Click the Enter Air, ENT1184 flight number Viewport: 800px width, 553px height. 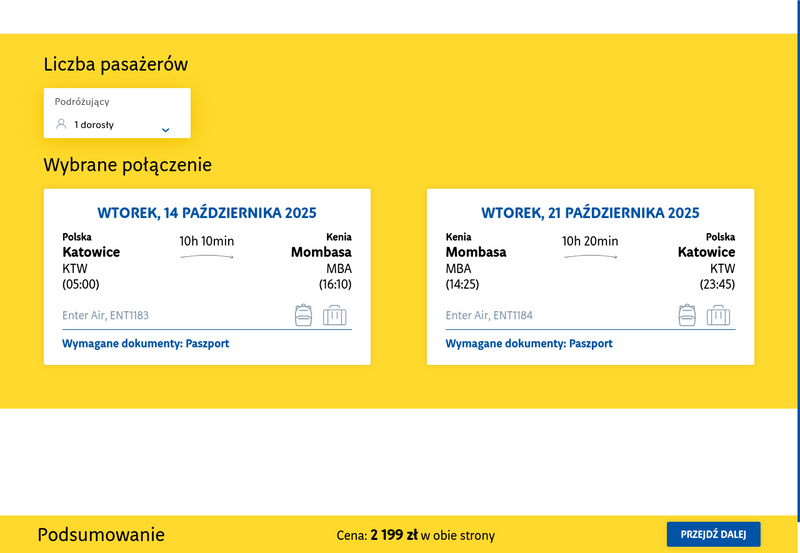pyautogui.click(x=489, y=315)
